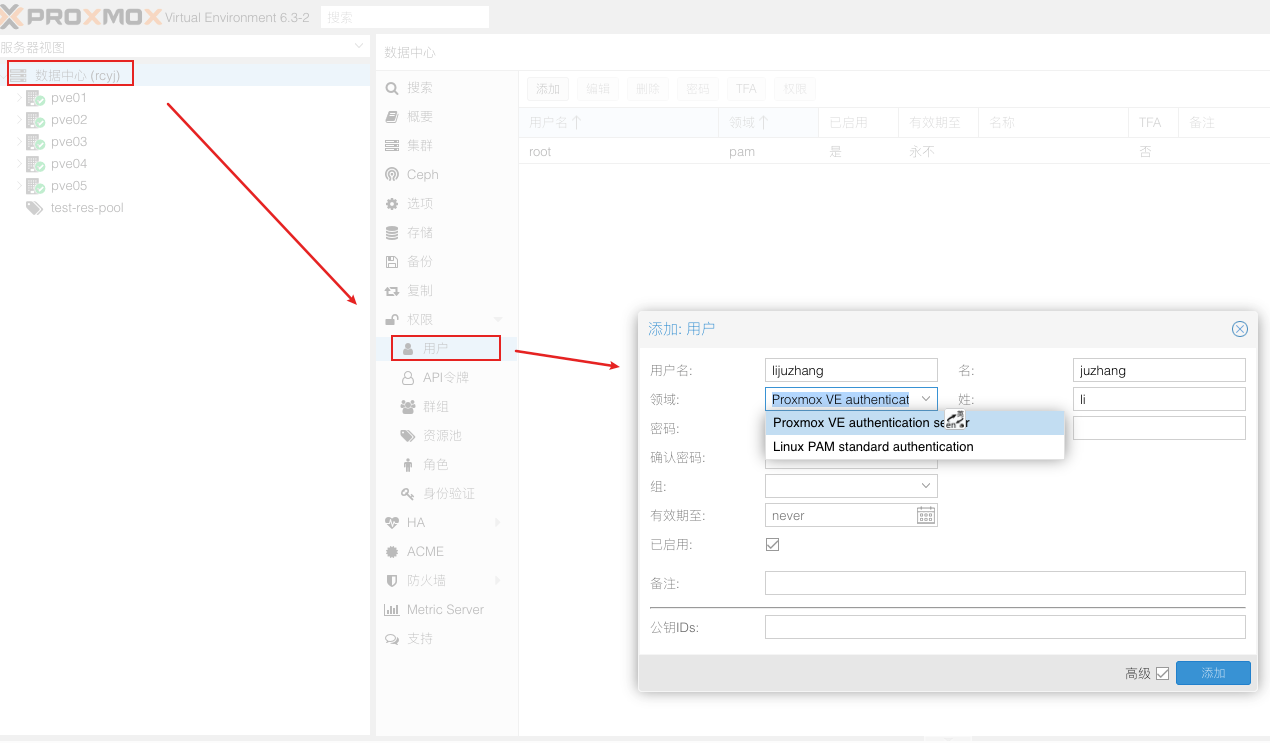The image size is (1270, 743).
Task: Click the blue 添加 dialog button
Action: [1213, 673]
